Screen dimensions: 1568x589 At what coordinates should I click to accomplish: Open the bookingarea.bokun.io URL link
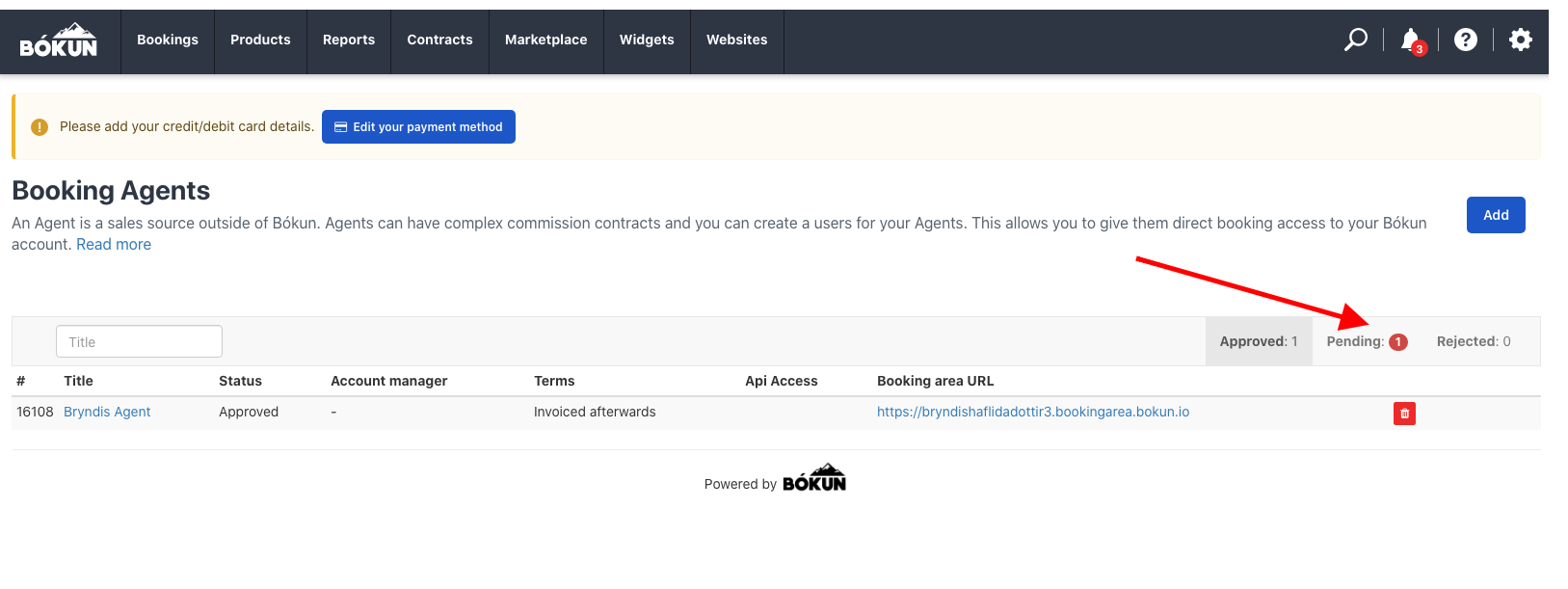(1033, 412)
